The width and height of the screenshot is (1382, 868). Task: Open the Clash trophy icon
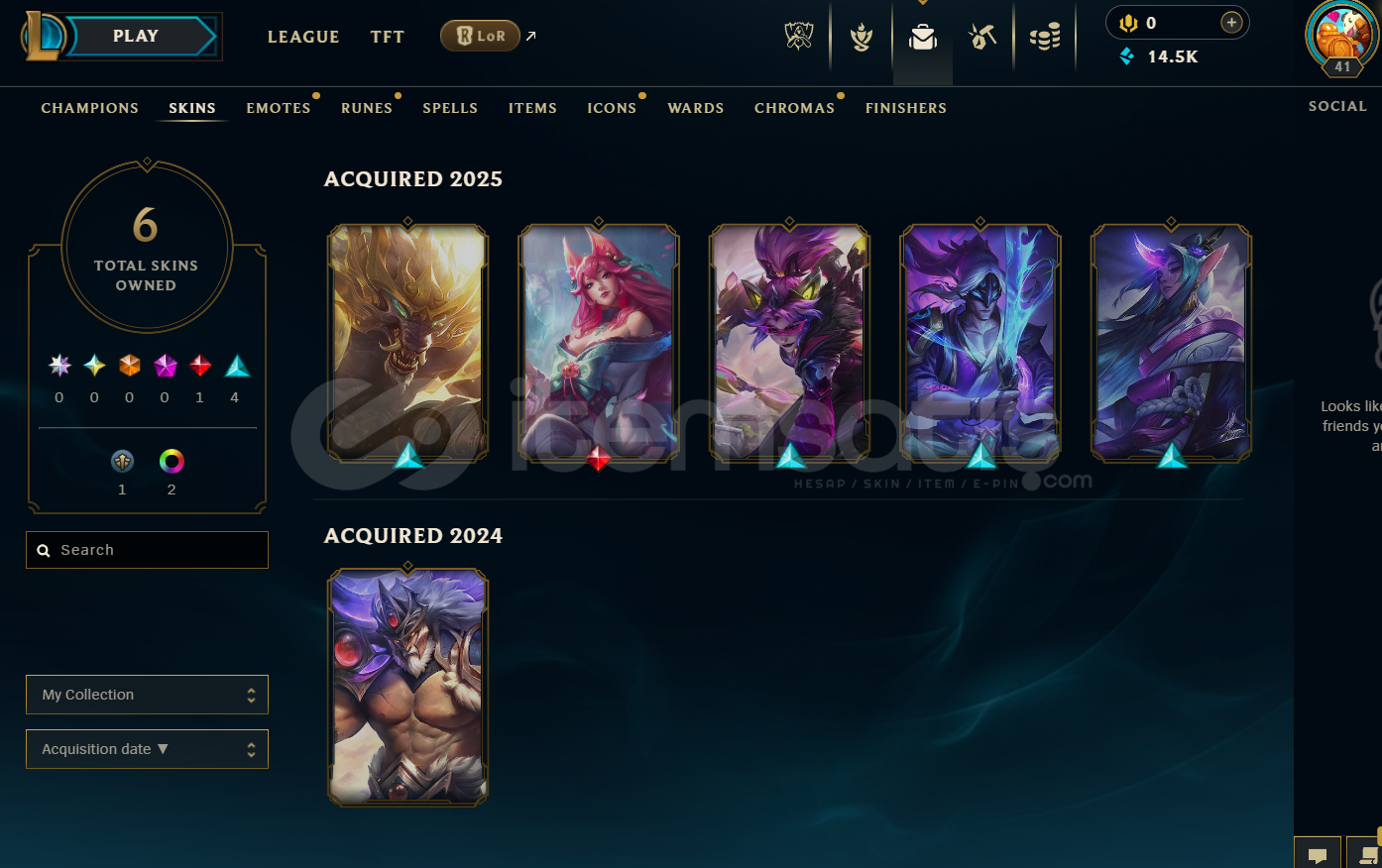click(799, 37)
